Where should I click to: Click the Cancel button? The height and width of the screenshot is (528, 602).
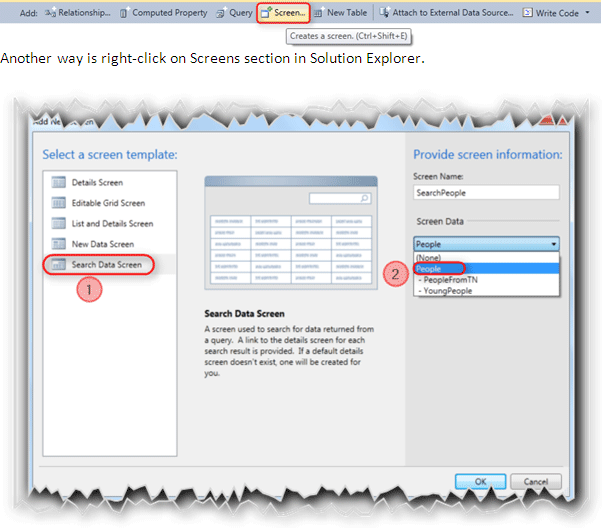[536, 482]
